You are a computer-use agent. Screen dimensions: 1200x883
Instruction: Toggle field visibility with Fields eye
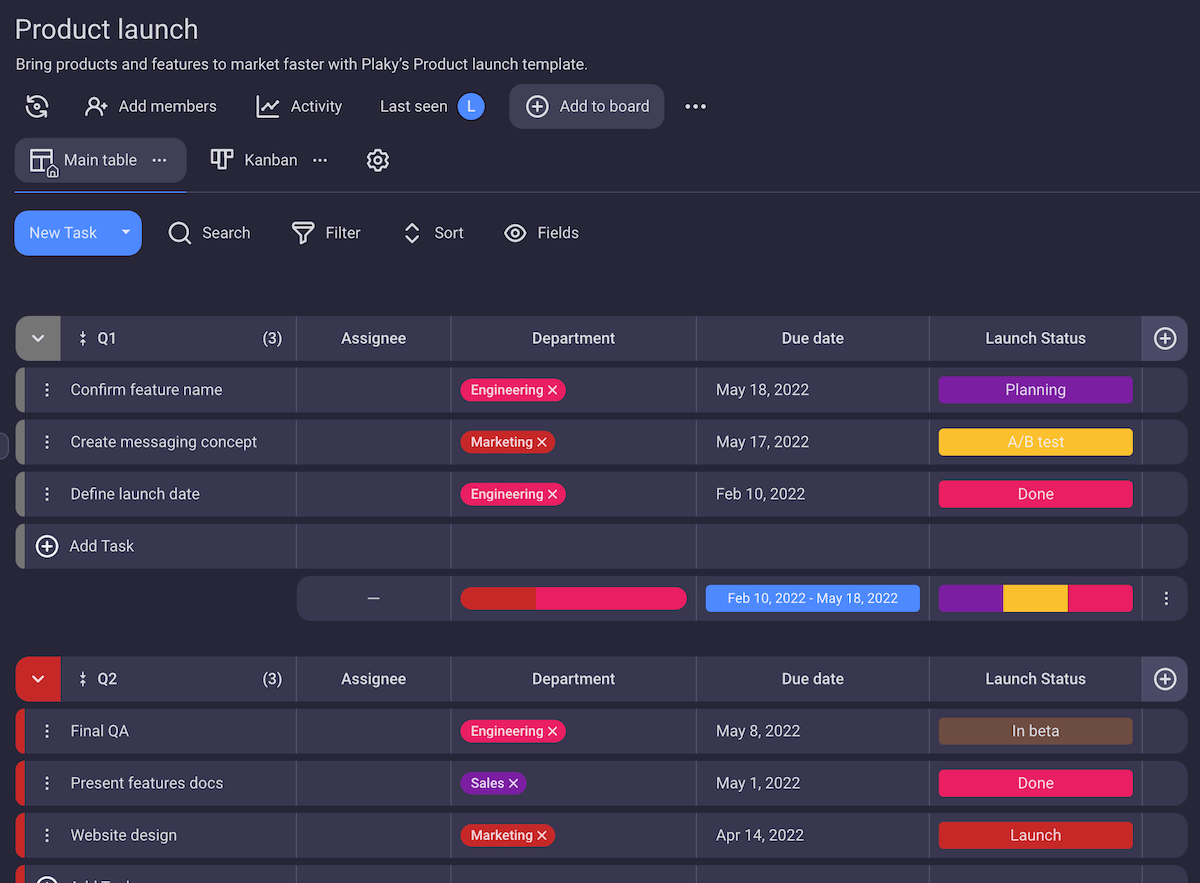pyautogui.click(x=542, y=233)
